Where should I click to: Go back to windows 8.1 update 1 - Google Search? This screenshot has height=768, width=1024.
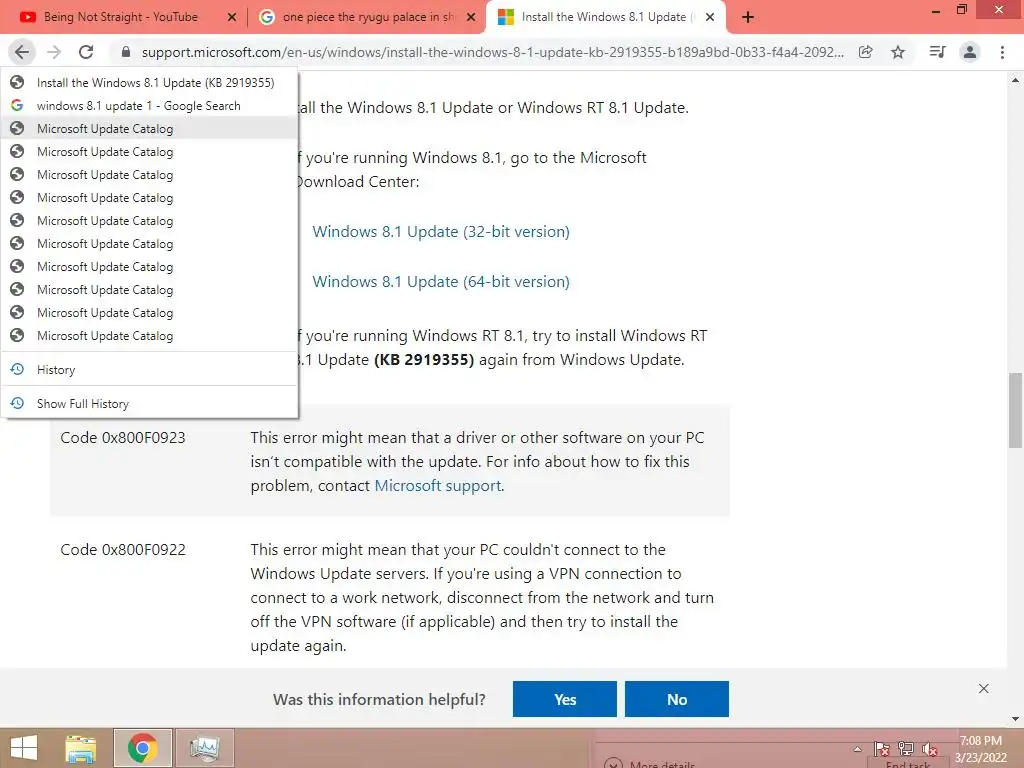150,106
